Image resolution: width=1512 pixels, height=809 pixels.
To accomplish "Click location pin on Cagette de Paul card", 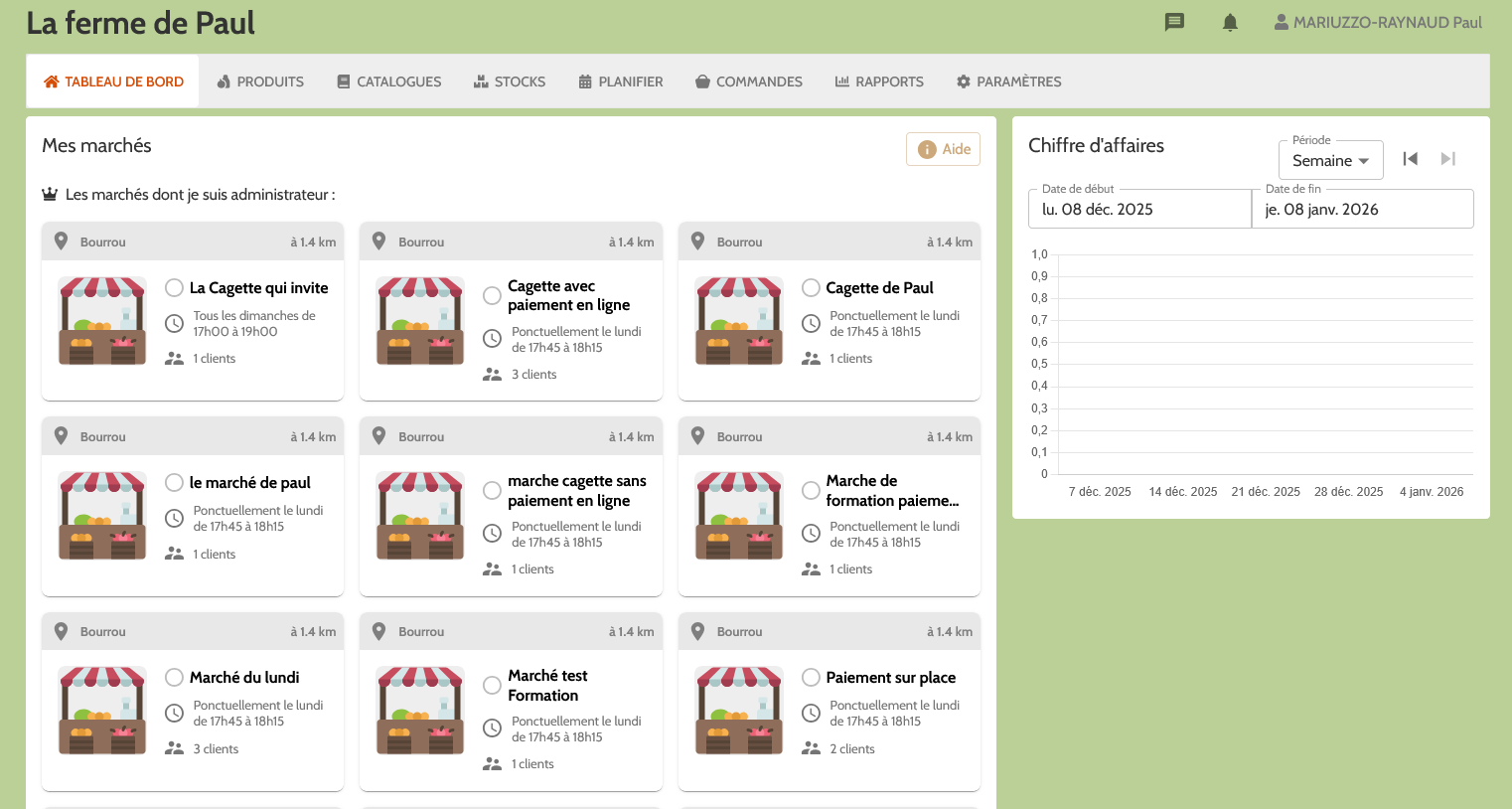I will pos(697,242).
